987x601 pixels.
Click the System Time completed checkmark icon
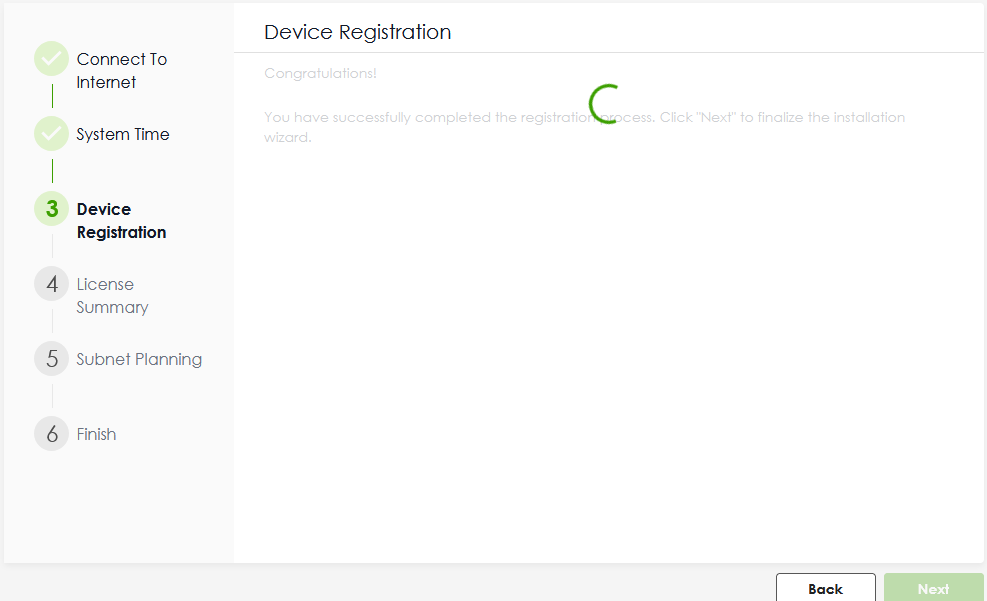coord(52,134)
